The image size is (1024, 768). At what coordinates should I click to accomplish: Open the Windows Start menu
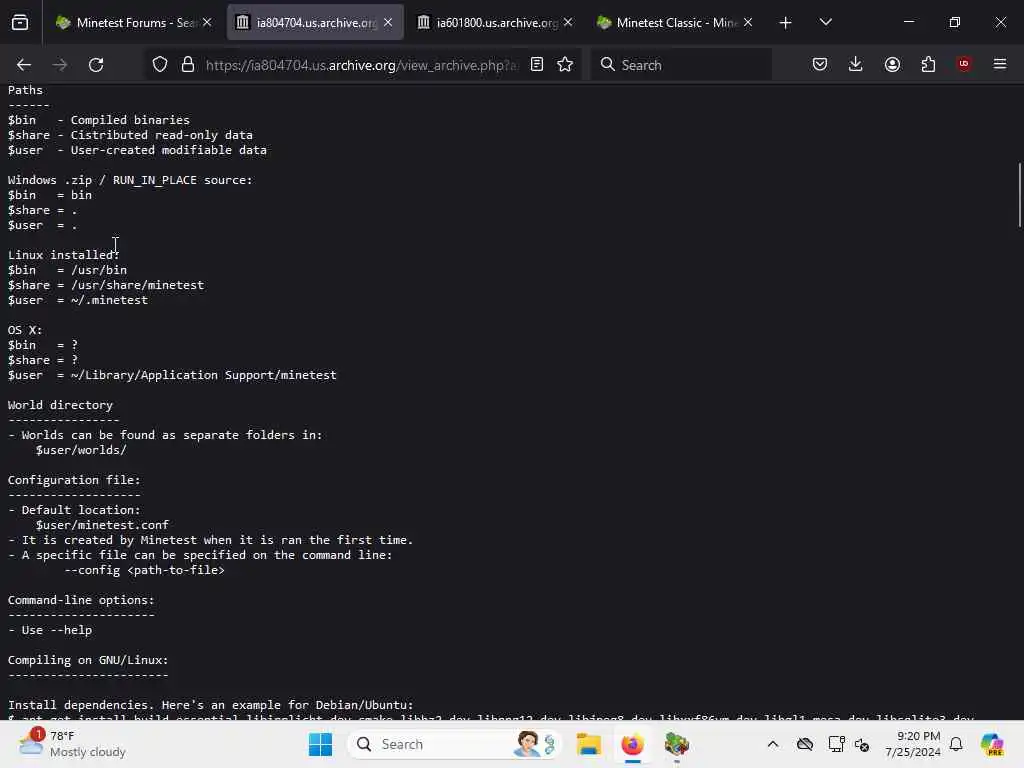[x=320, y=744]
